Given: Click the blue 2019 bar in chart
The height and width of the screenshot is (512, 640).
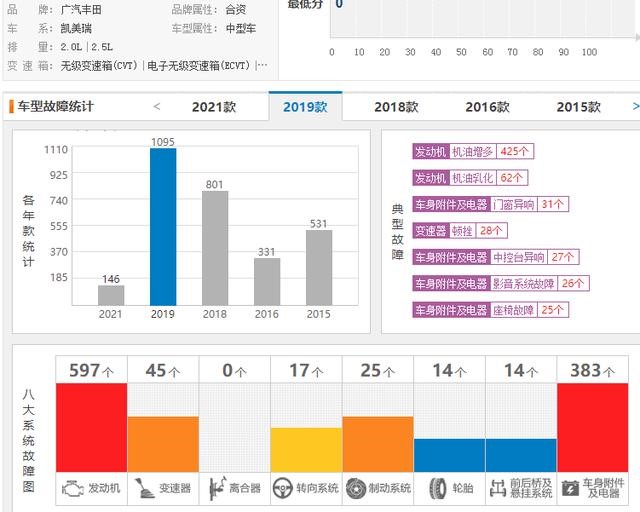Looking at the screenshot, I should [163, 227].
